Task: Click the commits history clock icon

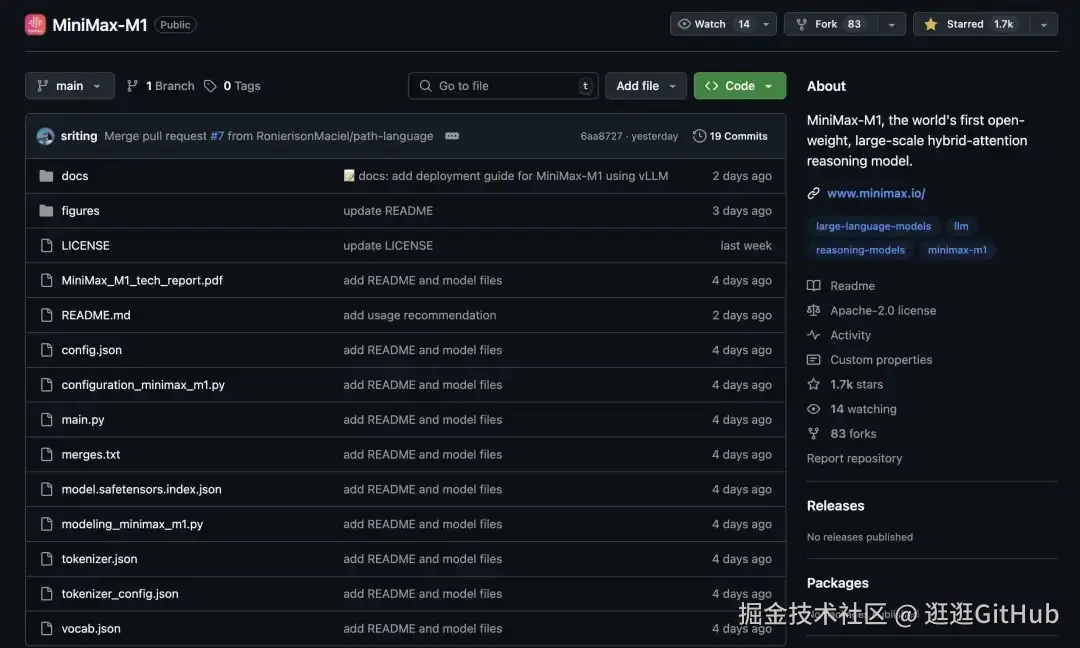Action: pos(698,136)
